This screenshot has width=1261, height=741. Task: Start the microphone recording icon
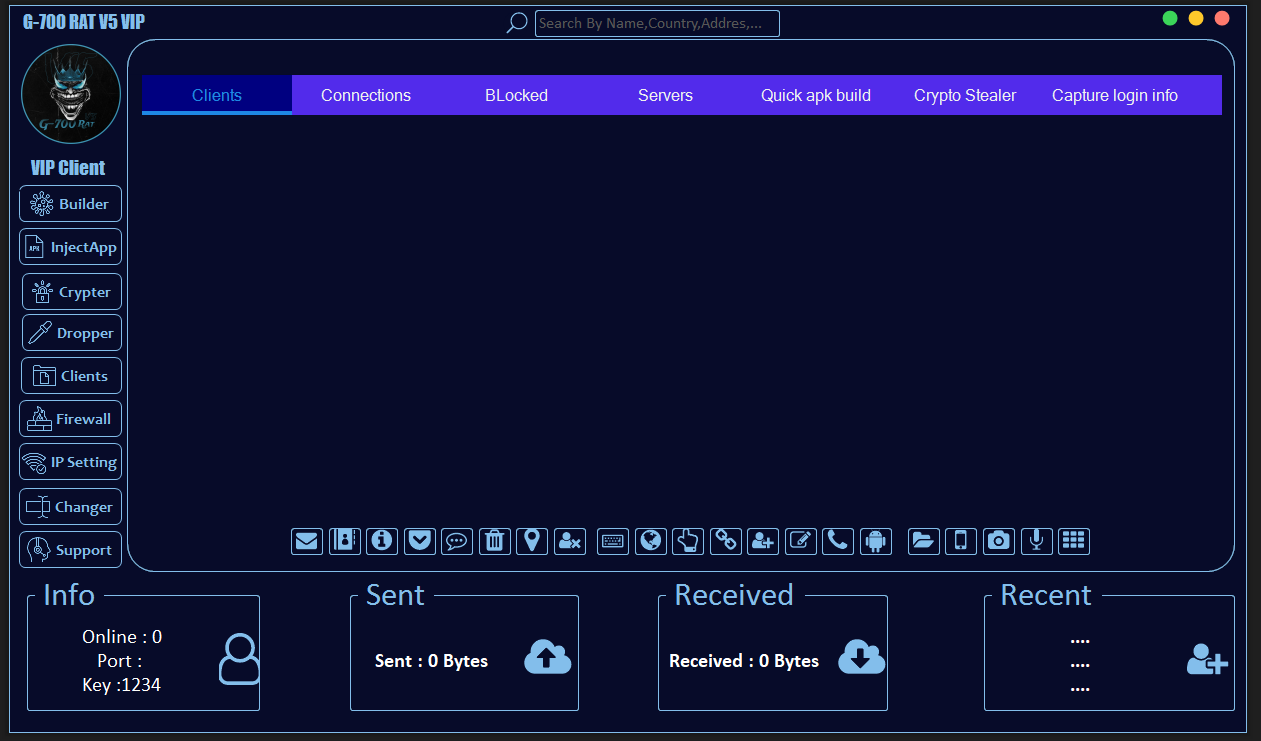(x=1036, y=541)
